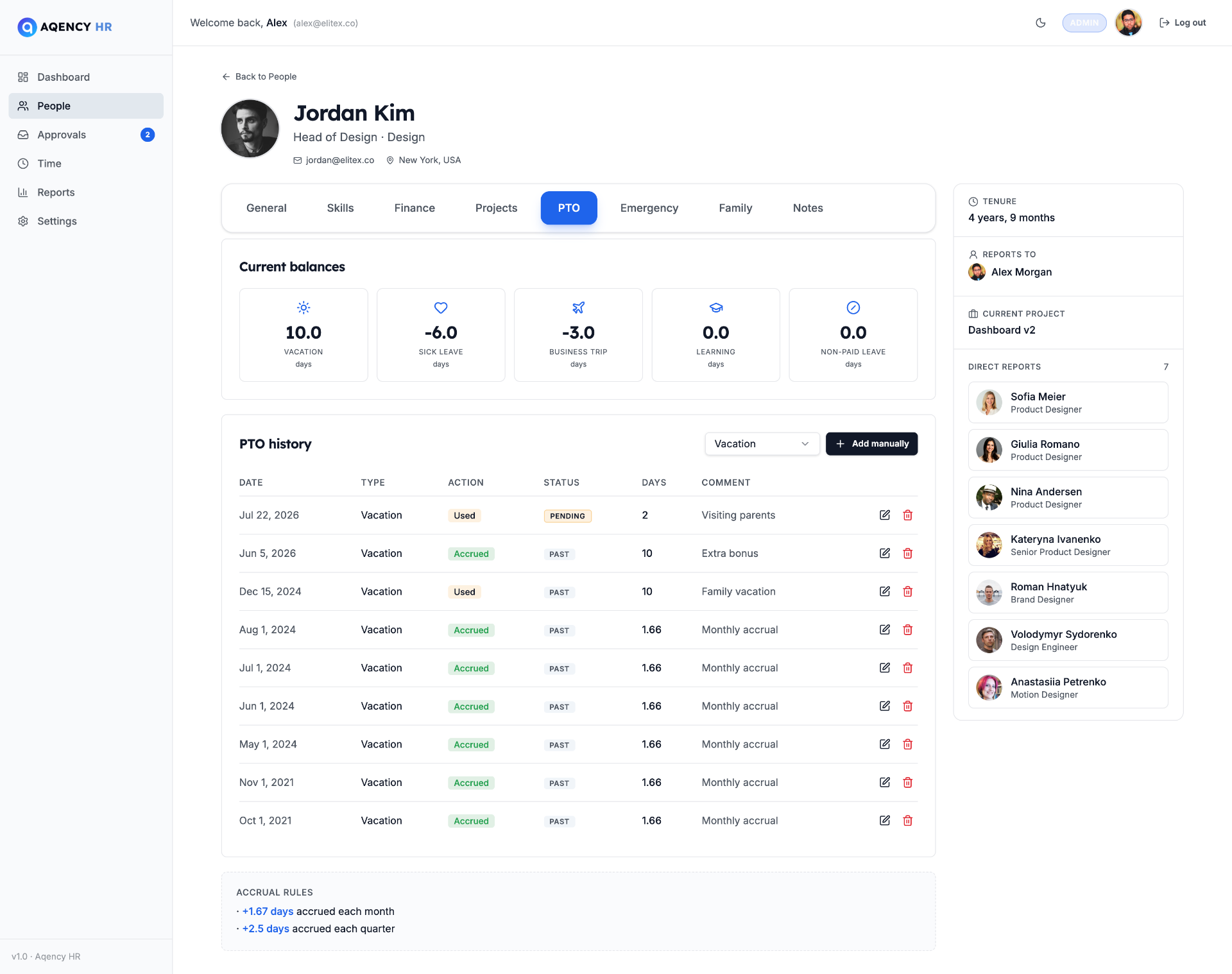Switch to the Family tab

[x=735, y=208]
